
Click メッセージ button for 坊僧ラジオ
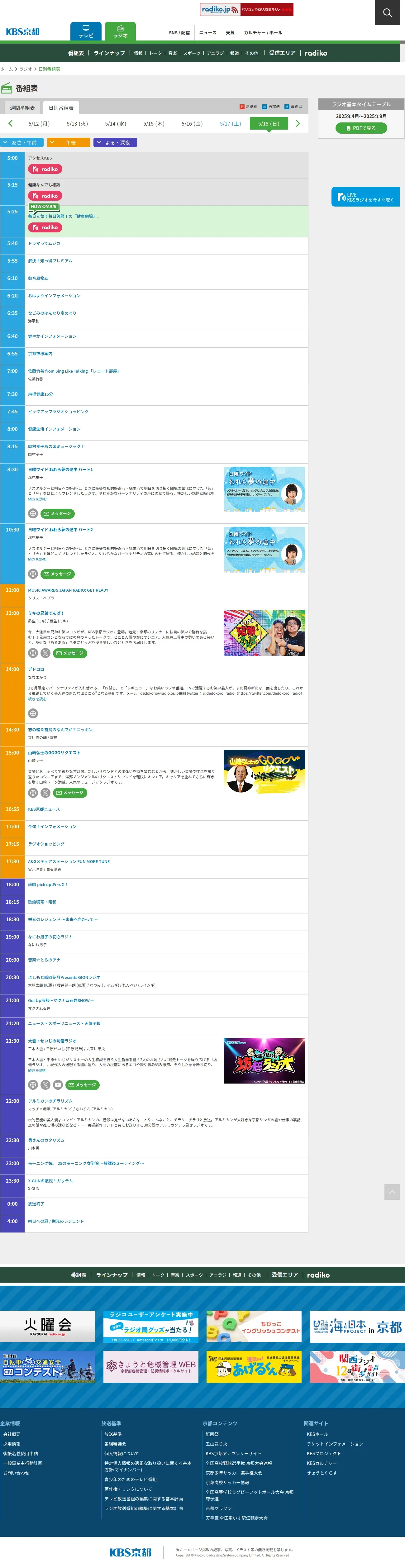[x=82, y=1085]
